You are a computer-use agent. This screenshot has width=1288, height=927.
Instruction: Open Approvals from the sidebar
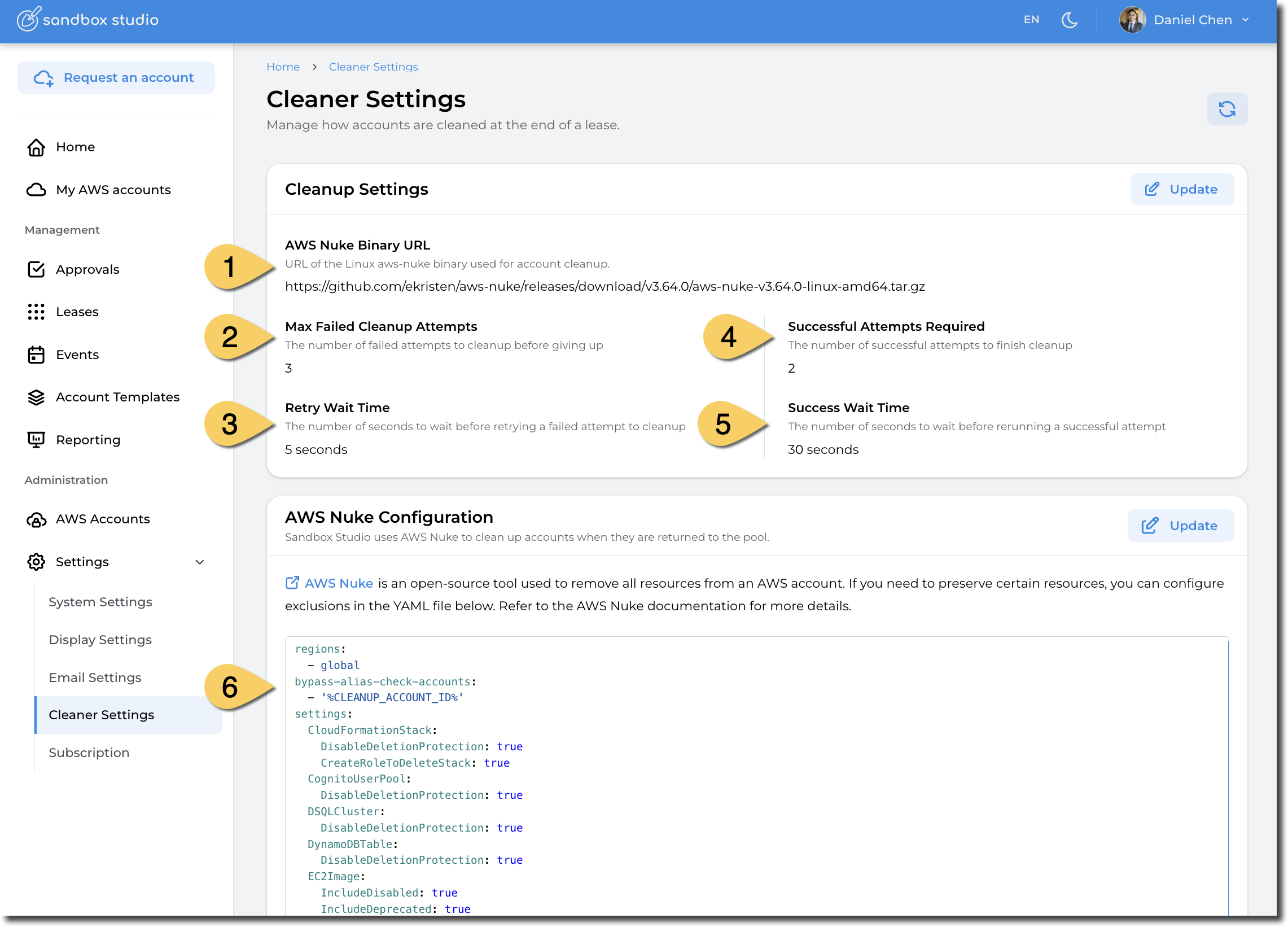[x=87, y=269]
